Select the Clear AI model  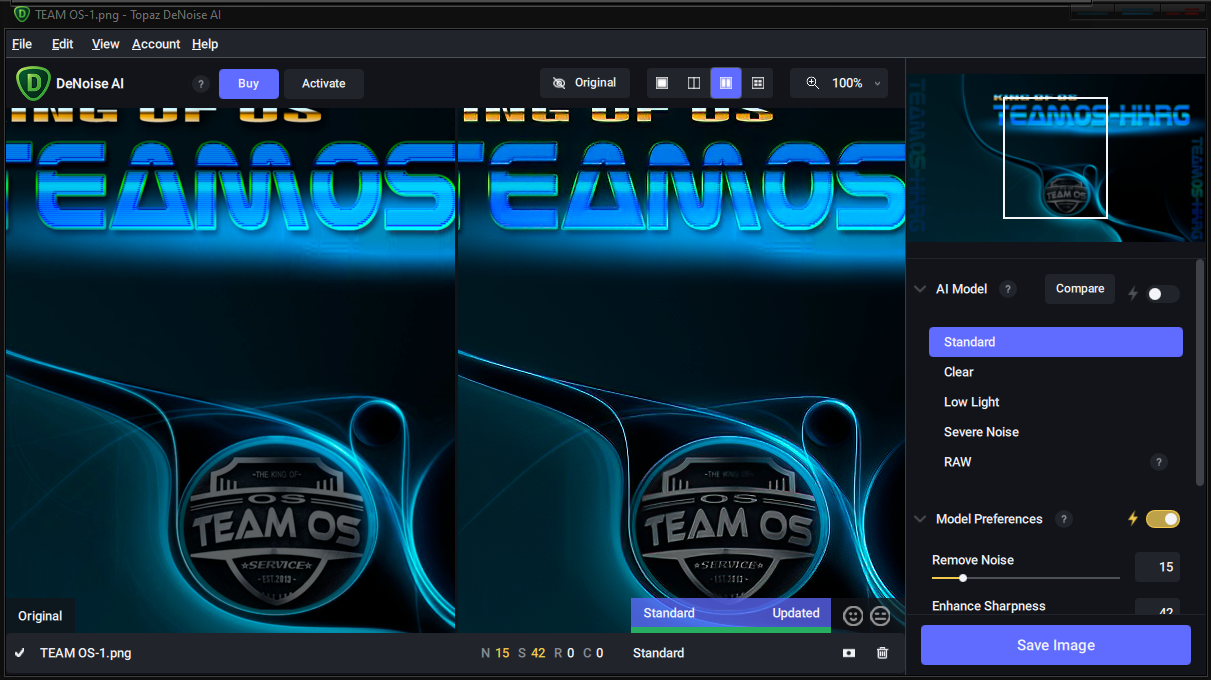pyautogui.click(x=1056, y=372)
